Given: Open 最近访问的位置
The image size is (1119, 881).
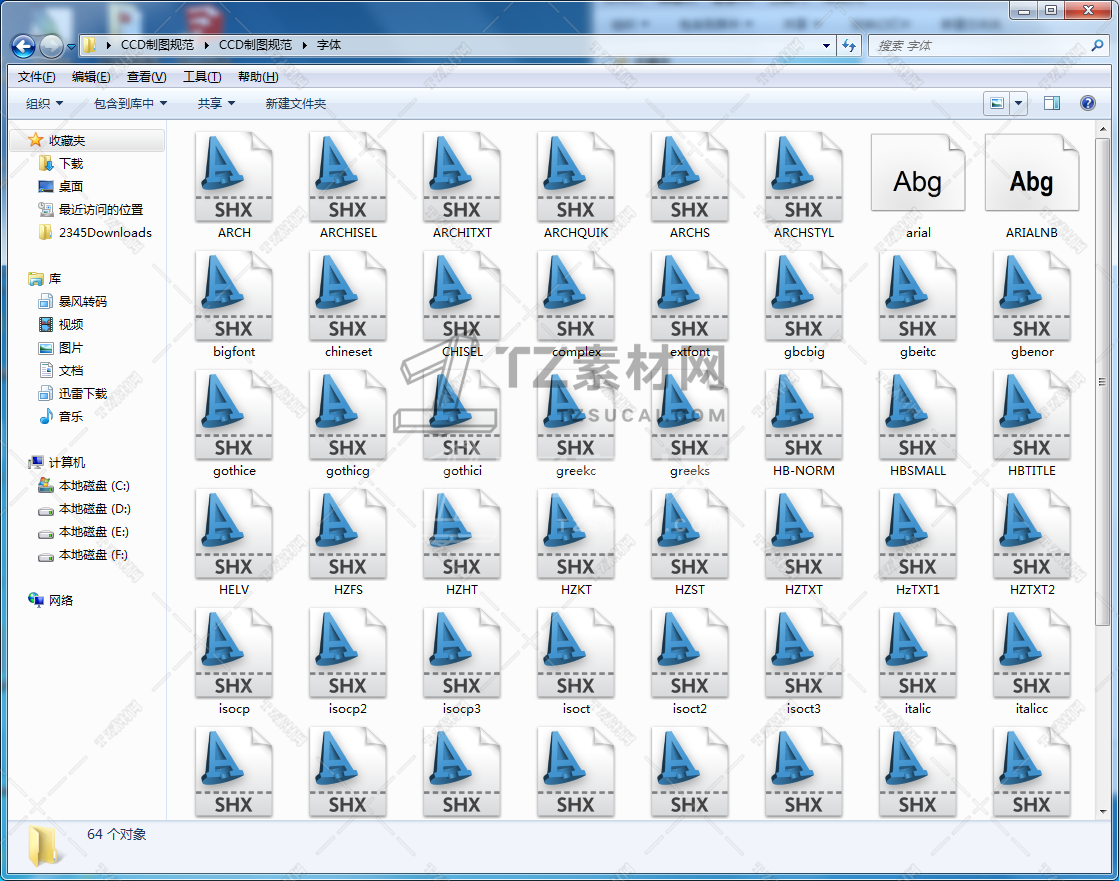Looking at the screenshot, I should click(x=101, y=210).
